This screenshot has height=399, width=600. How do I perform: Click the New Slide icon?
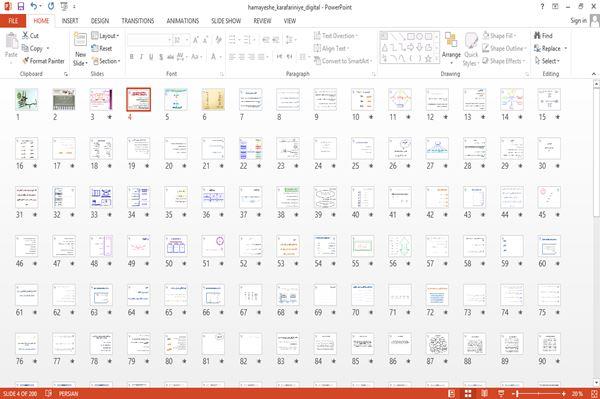point(80,39)
